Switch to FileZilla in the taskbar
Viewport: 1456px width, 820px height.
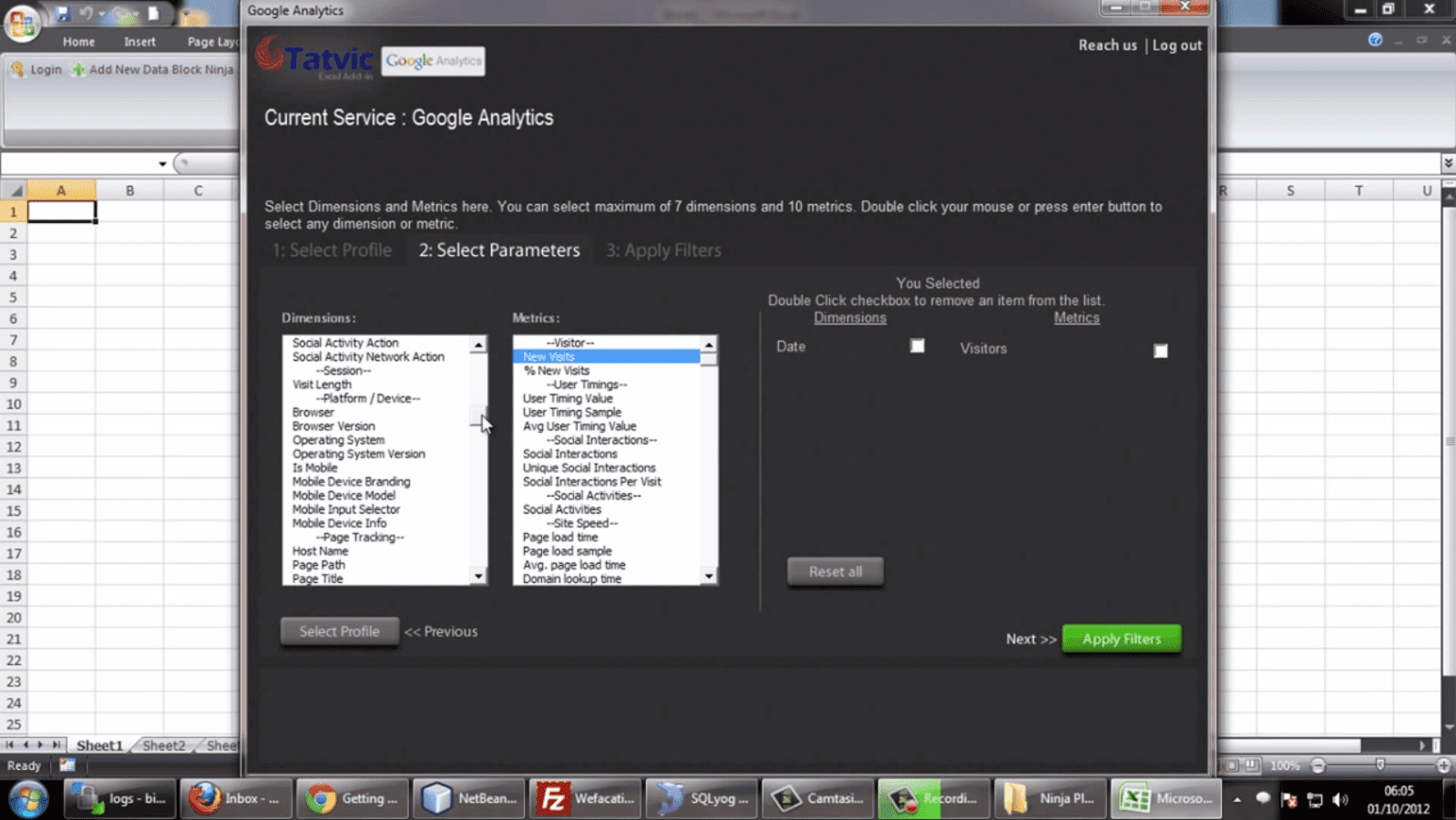click(x=585, y=799)
